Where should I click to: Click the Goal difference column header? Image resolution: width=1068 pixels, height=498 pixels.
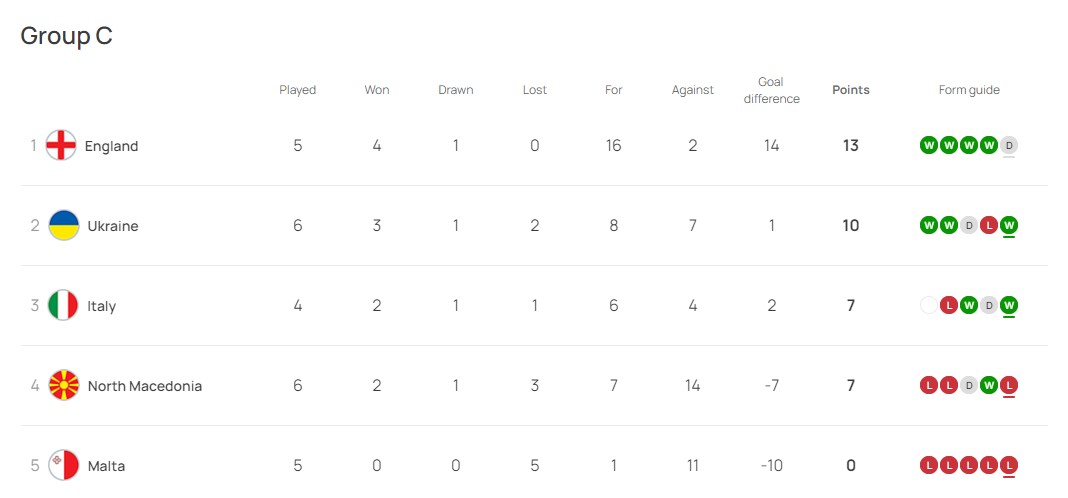click(771, 90)
